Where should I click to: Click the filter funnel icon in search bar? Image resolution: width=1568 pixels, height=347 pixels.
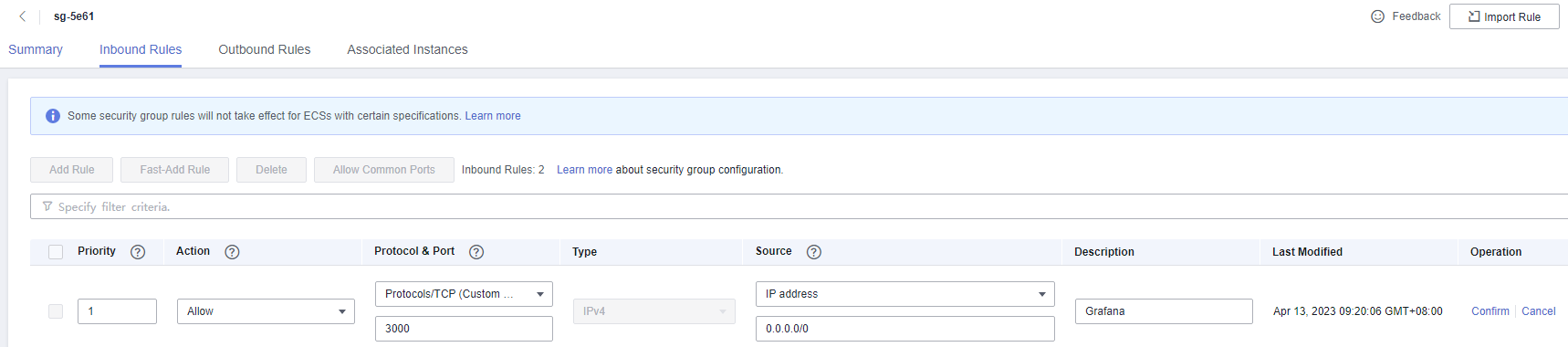tap(47, 206)
